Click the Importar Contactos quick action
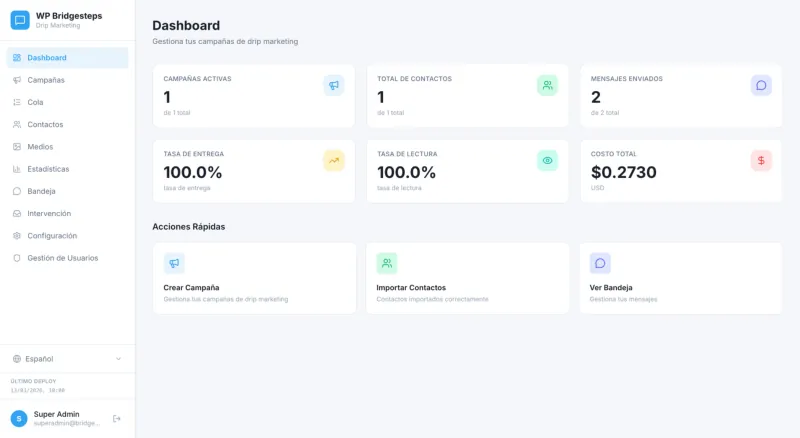800x438 pixels. click(x=467, y=278)
